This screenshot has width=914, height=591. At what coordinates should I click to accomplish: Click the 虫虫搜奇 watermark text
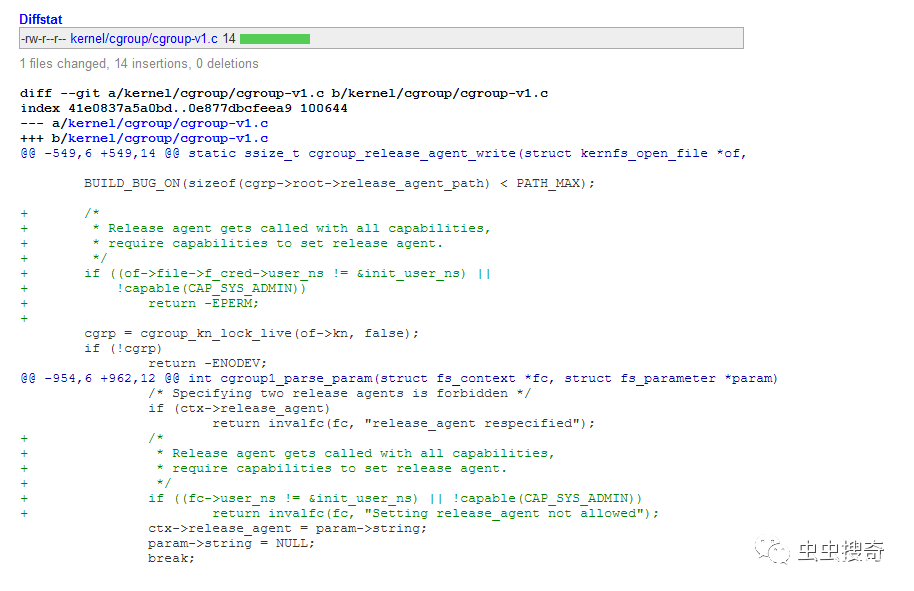(x=841, y=551)
